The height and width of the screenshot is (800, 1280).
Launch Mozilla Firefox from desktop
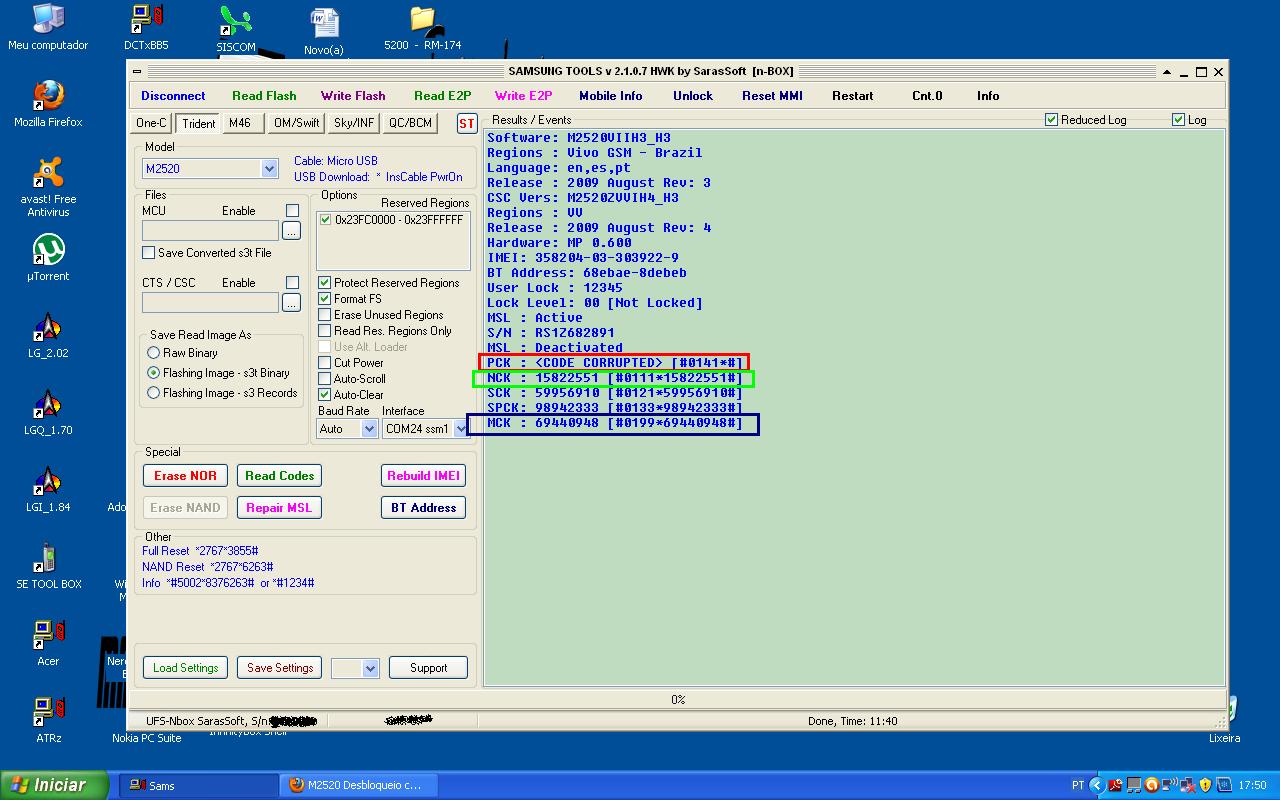click(x=48, y=104)
